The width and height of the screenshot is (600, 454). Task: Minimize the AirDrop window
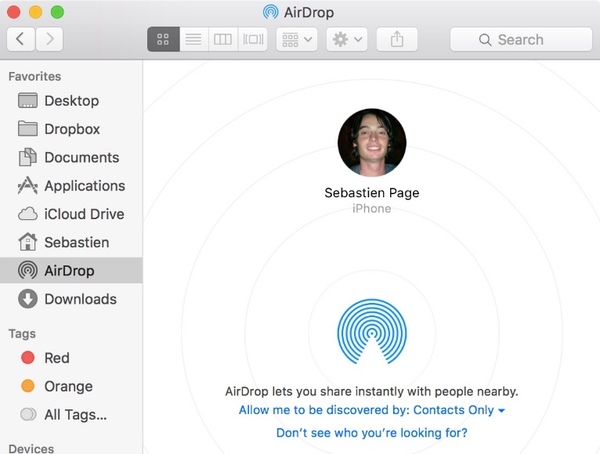(36, 12)
